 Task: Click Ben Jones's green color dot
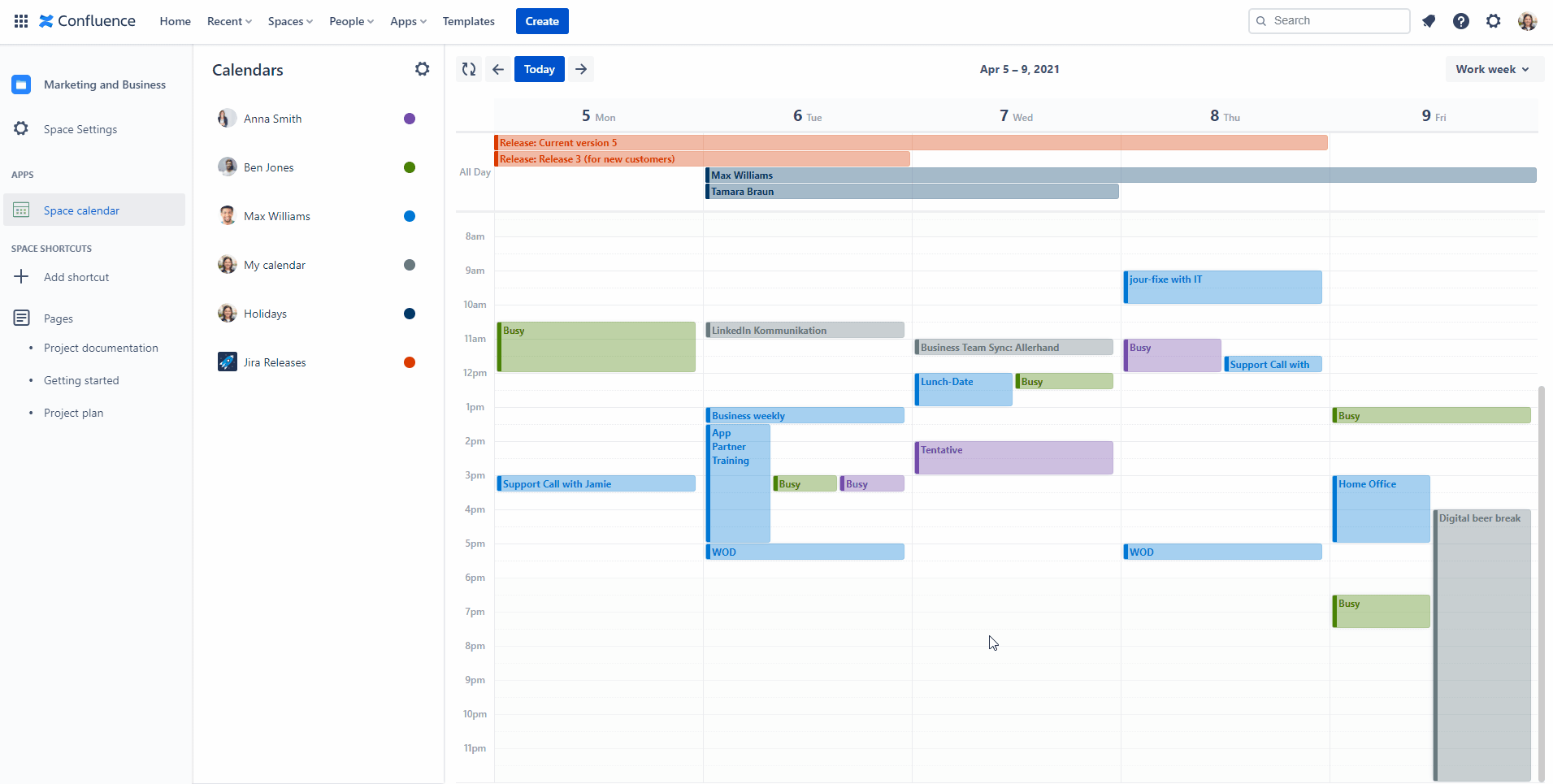(x=409, y=167)
